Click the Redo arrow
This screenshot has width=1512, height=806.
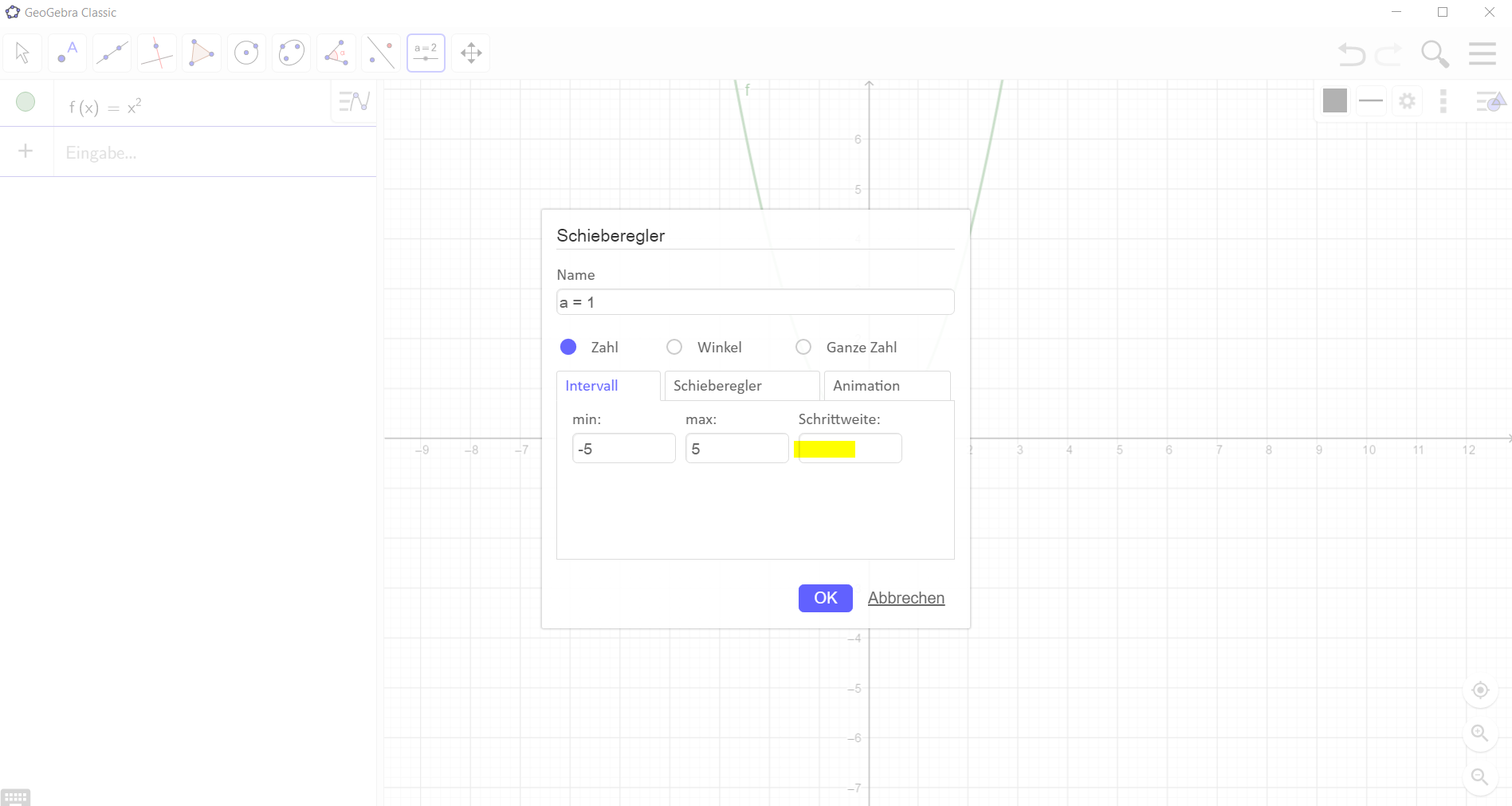(1388, 54)
